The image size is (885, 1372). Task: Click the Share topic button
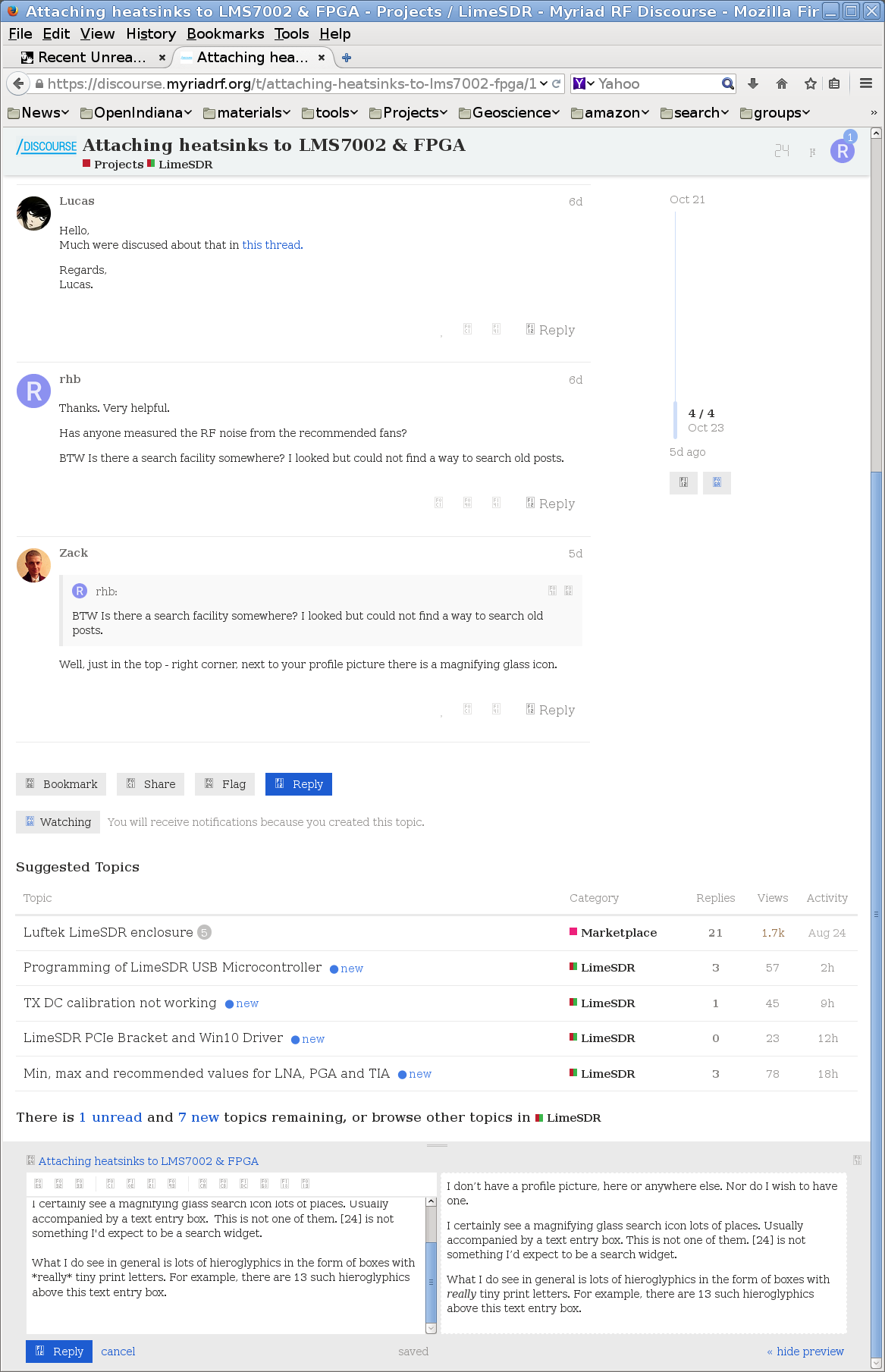click(x=151, y=784)
